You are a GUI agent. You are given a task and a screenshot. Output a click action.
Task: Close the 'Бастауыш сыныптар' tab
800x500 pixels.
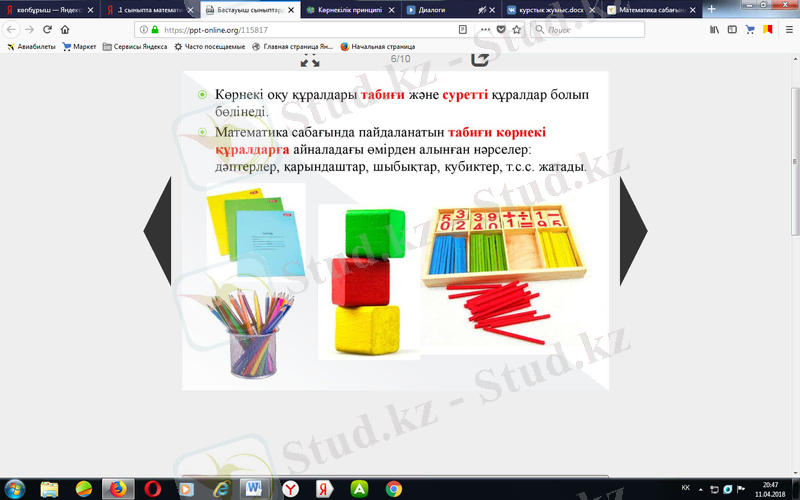[291, 10]
